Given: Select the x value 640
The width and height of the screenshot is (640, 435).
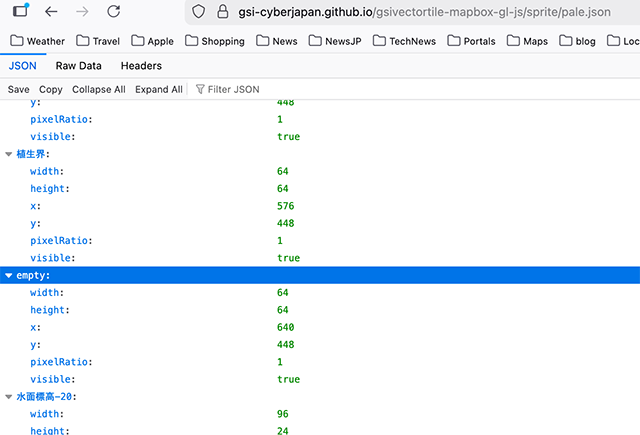Looking at the screenshot, I should click(285, 327).
